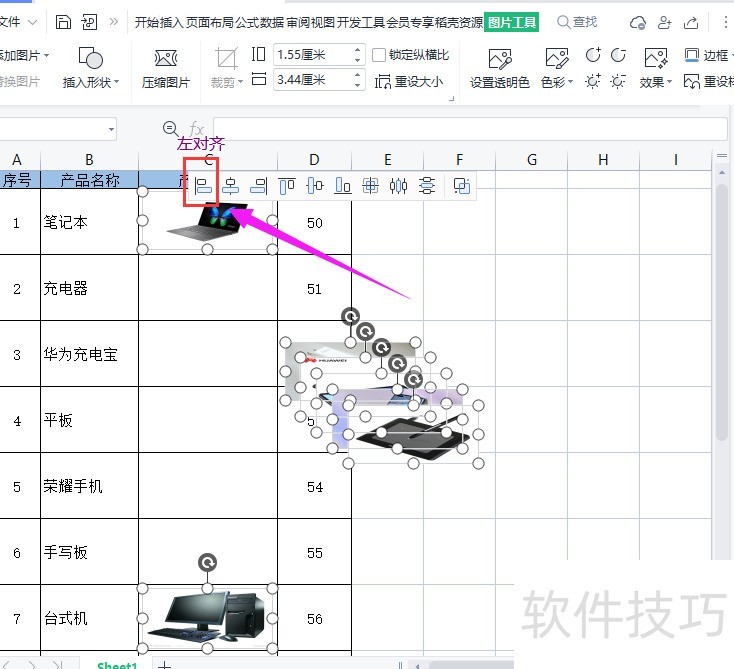
Task: Click the 重设大小 reset size button
Action: (x=409, y=82)
